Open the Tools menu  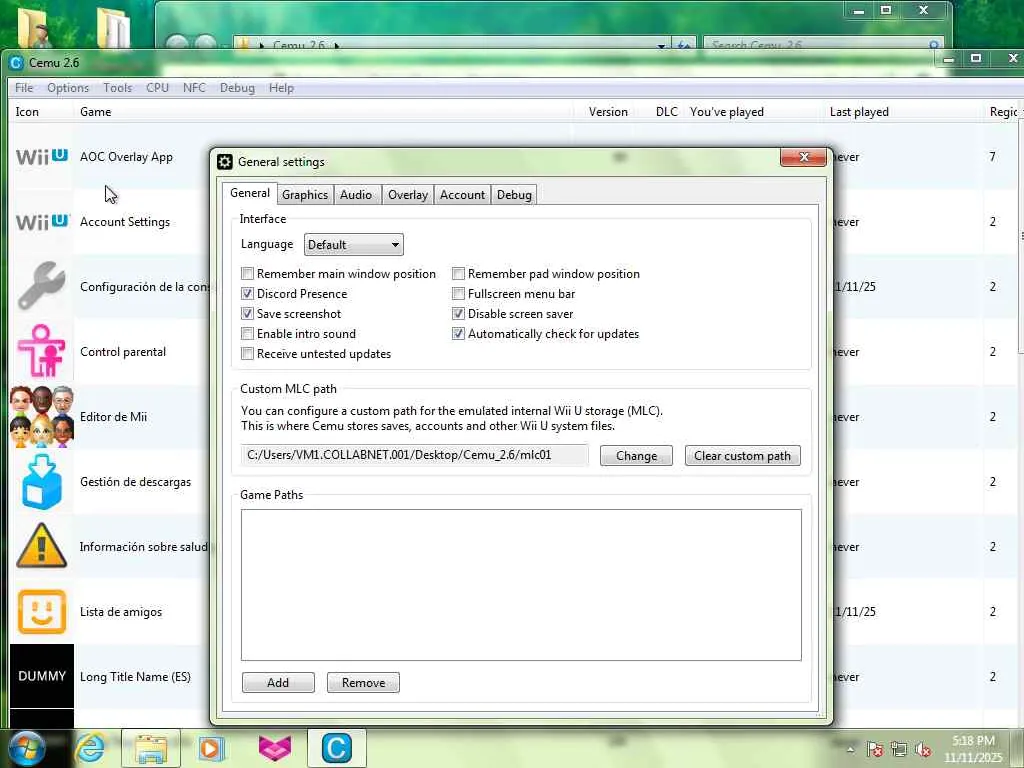(x=118, y=88)
